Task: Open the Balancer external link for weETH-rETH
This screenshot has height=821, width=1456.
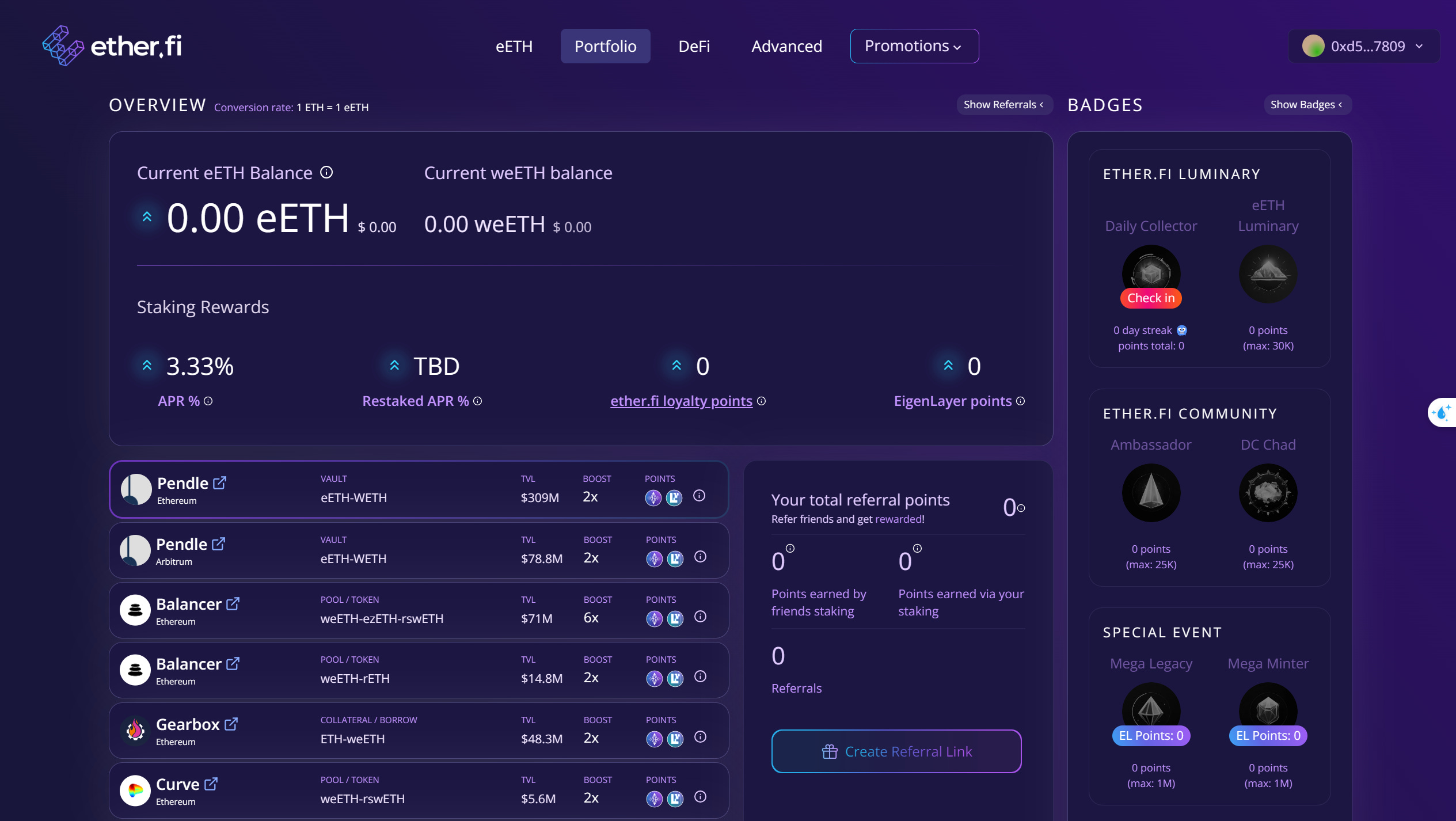Action: 233,663
